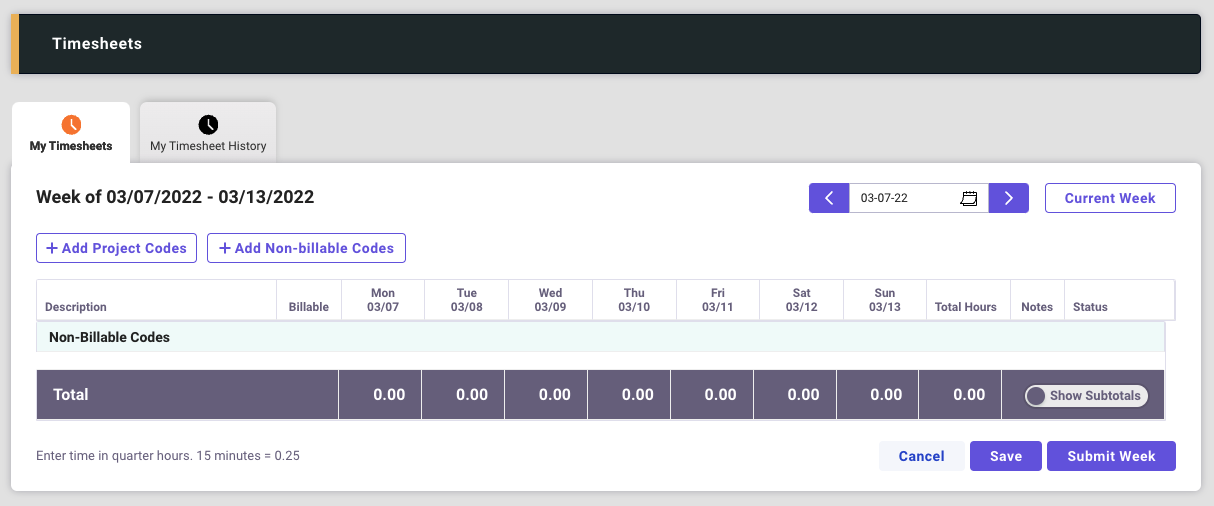Jump to Current Week
This screenshot has height=506, width=1214.
pyautogui.click(x=1110, y=198)
